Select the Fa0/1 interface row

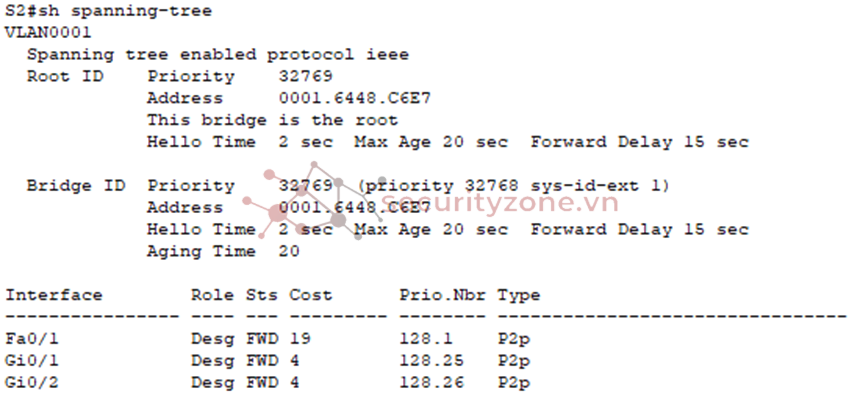point(268,339)
